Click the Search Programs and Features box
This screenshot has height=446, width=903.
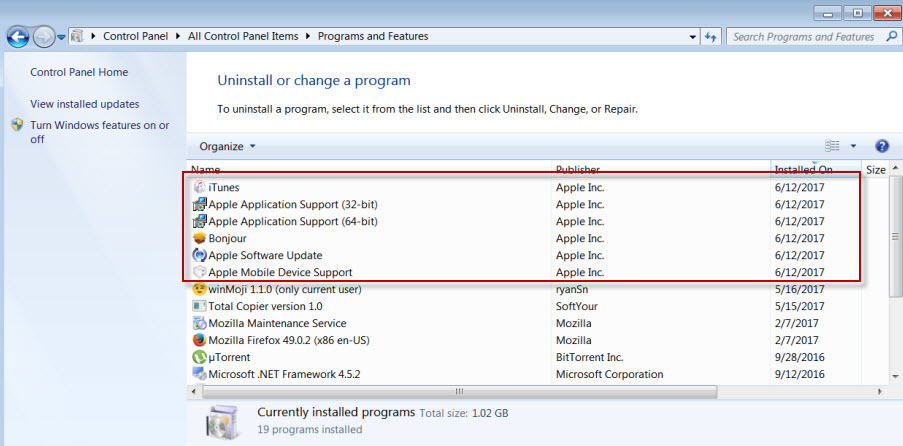[x=802, y=37]
